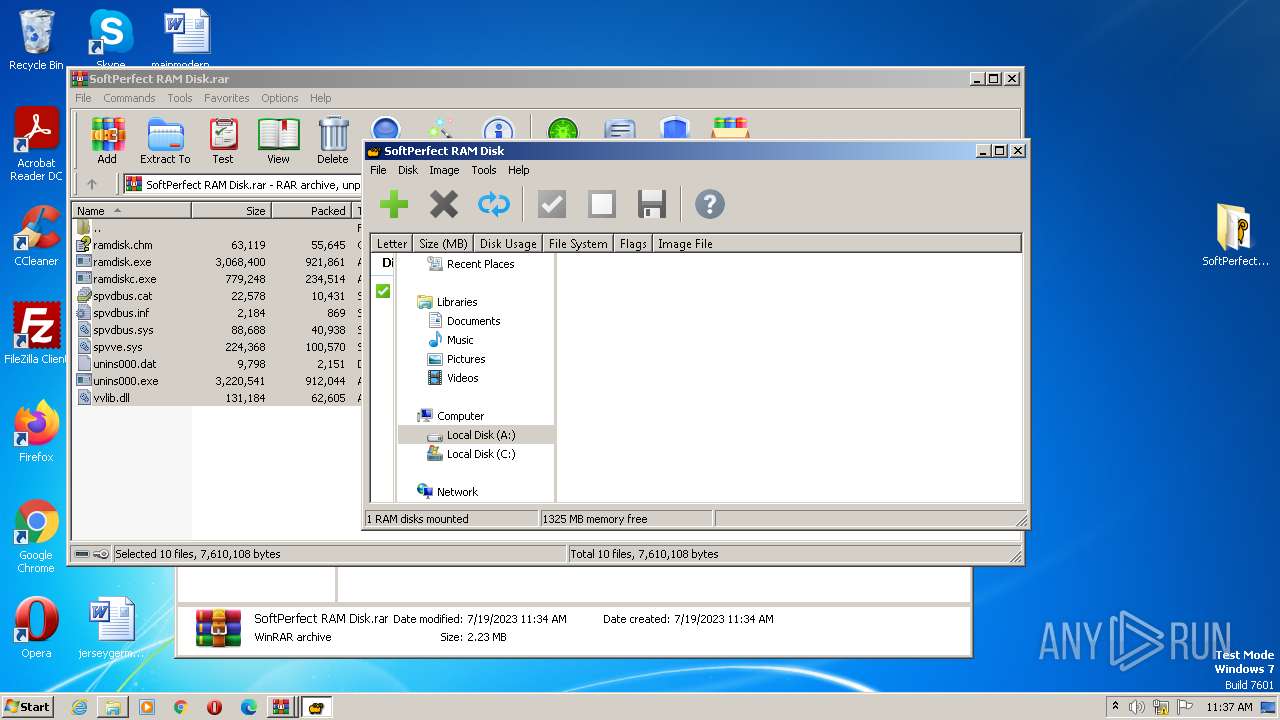This screenshot has height=720, width=1280.
Task: Click View in WinRAR toolbar
Action: [x=278, y=140]
